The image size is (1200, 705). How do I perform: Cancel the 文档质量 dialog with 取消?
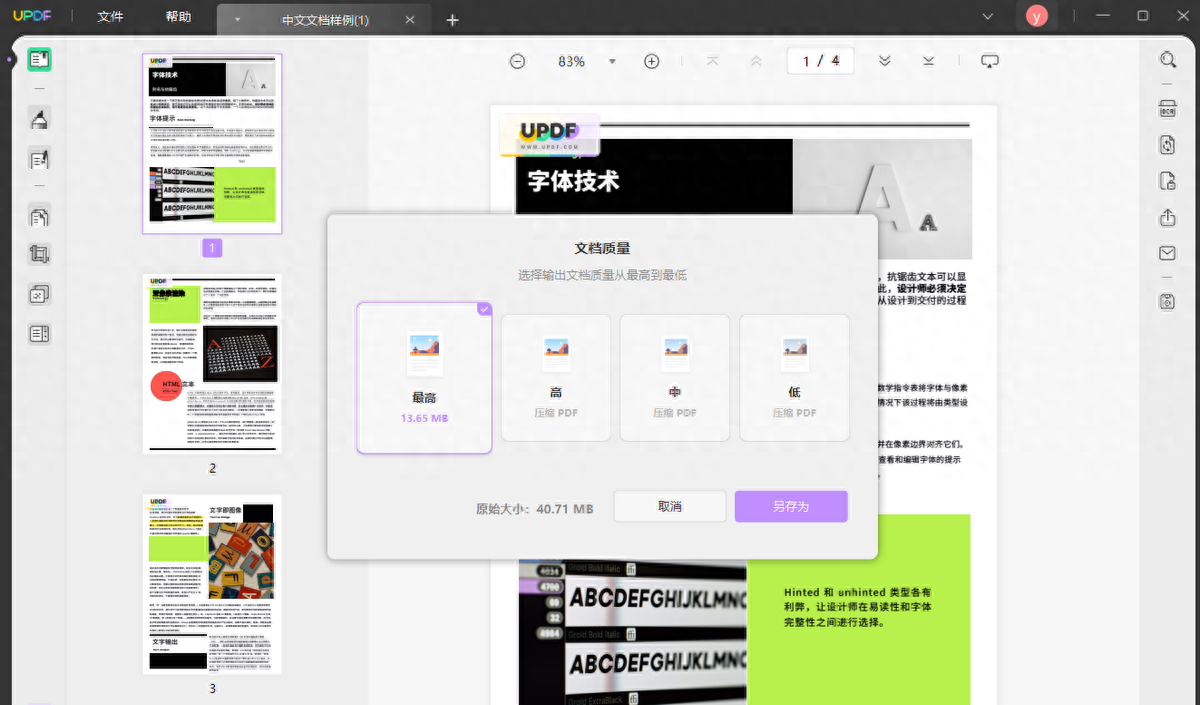coord(669,507)
